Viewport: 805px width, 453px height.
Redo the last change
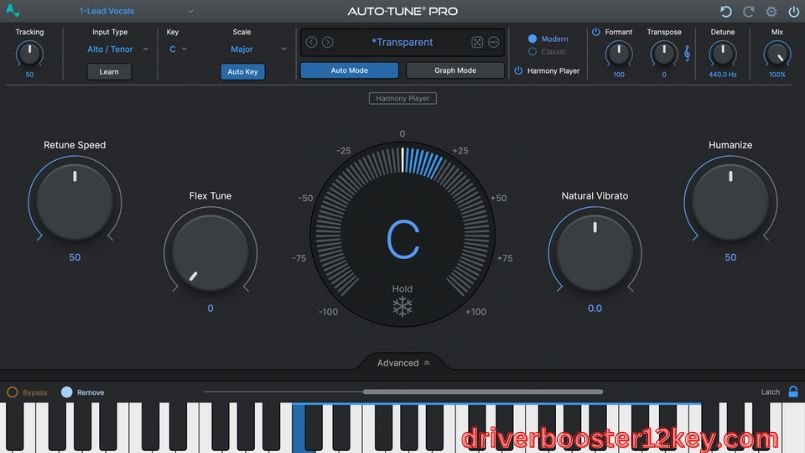point(749,11)
